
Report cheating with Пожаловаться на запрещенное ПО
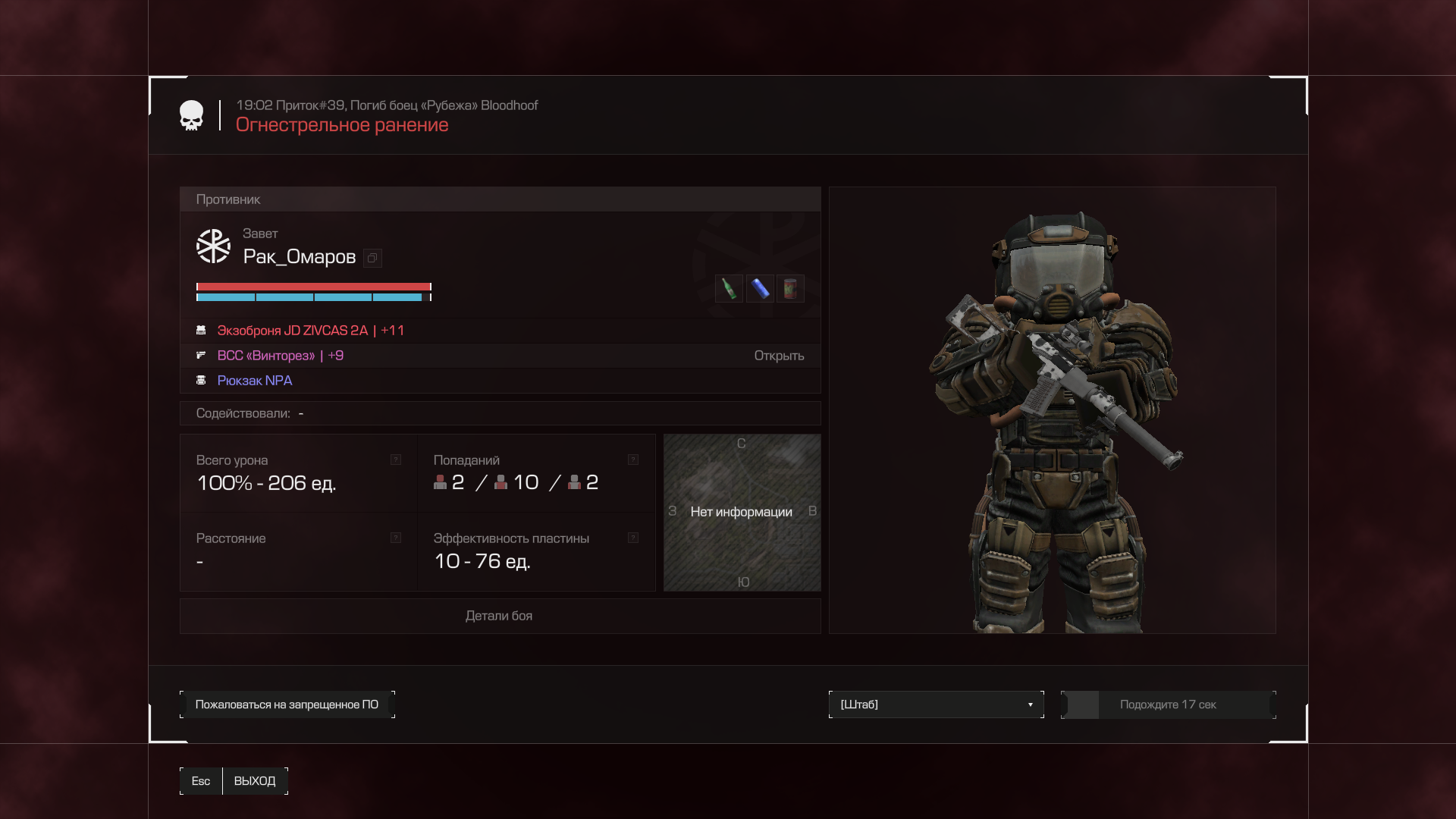pyautogui.click(x=287, y=704)
